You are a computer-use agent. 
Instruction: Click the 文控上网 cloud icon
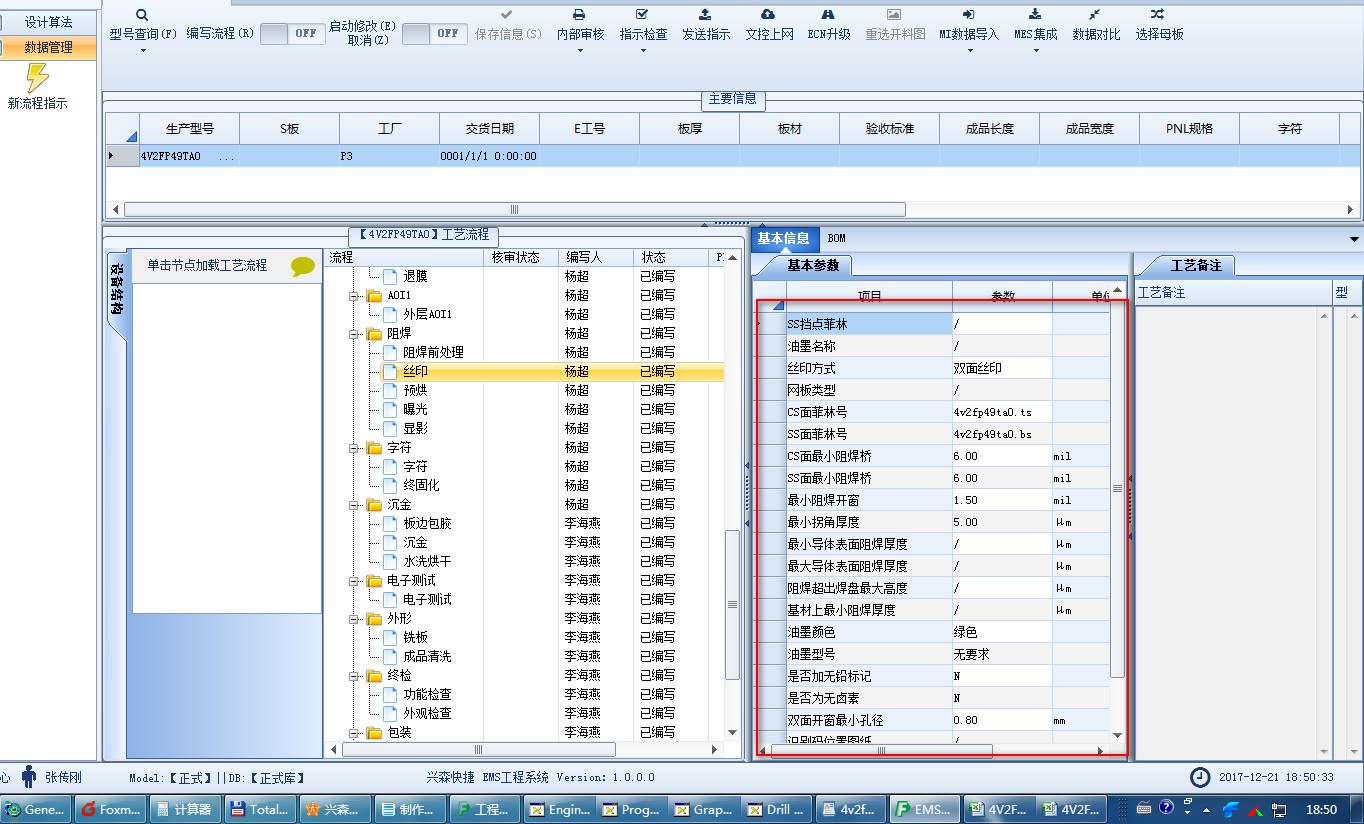(x=768, y=14)
